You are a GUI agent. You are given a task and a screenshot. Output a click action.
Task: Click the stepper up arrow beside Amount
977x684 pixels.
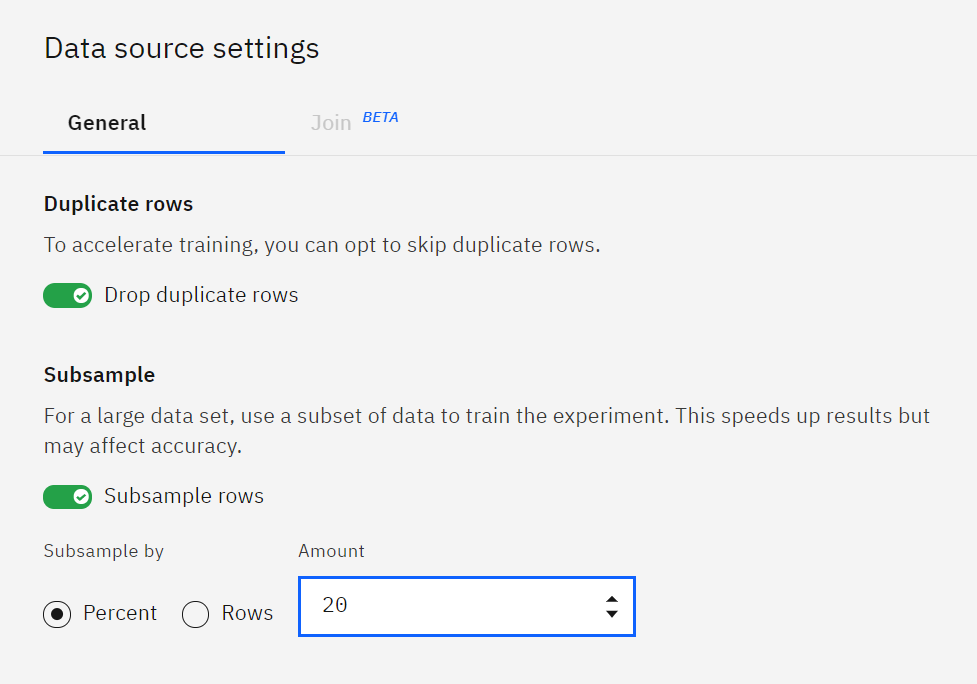tap(611, 600)
